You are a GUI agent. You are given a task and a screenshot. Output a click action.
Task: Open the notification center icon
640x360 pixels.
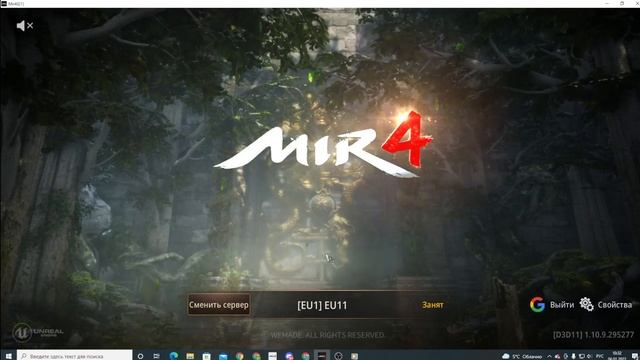pyautogui.click(x=635, y=356)
